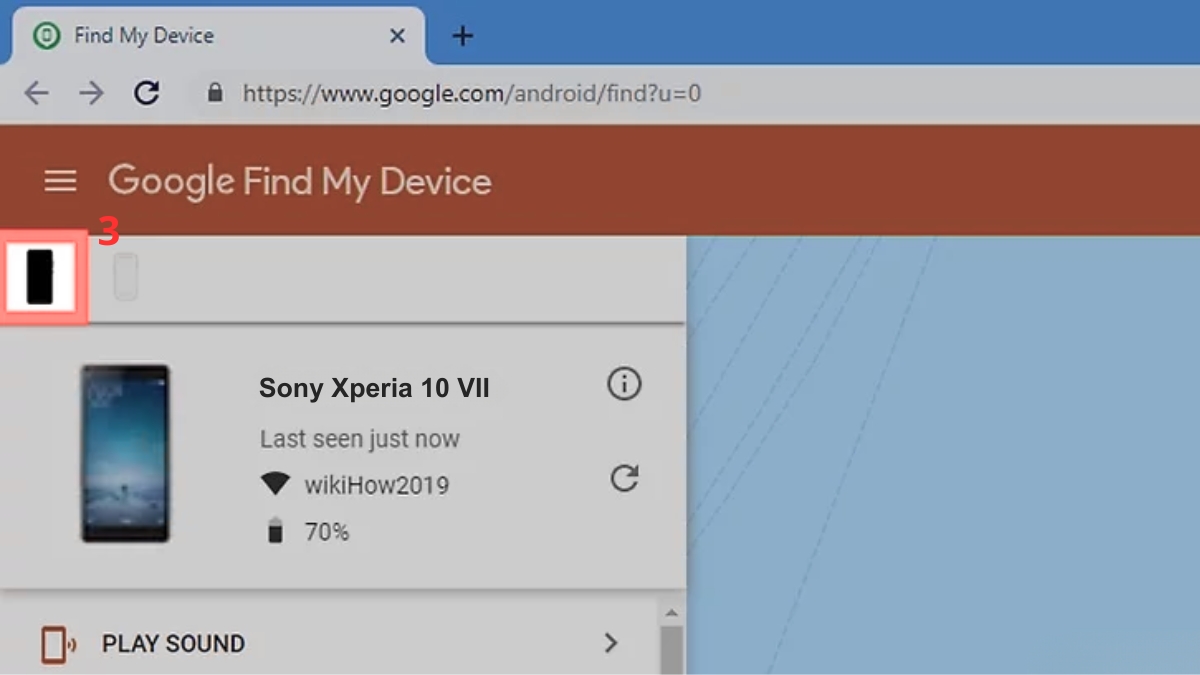The height and width of the screenshot is (675, 1200).
Task: Open the hamburger menu in Find My Device
Action: 61,181
